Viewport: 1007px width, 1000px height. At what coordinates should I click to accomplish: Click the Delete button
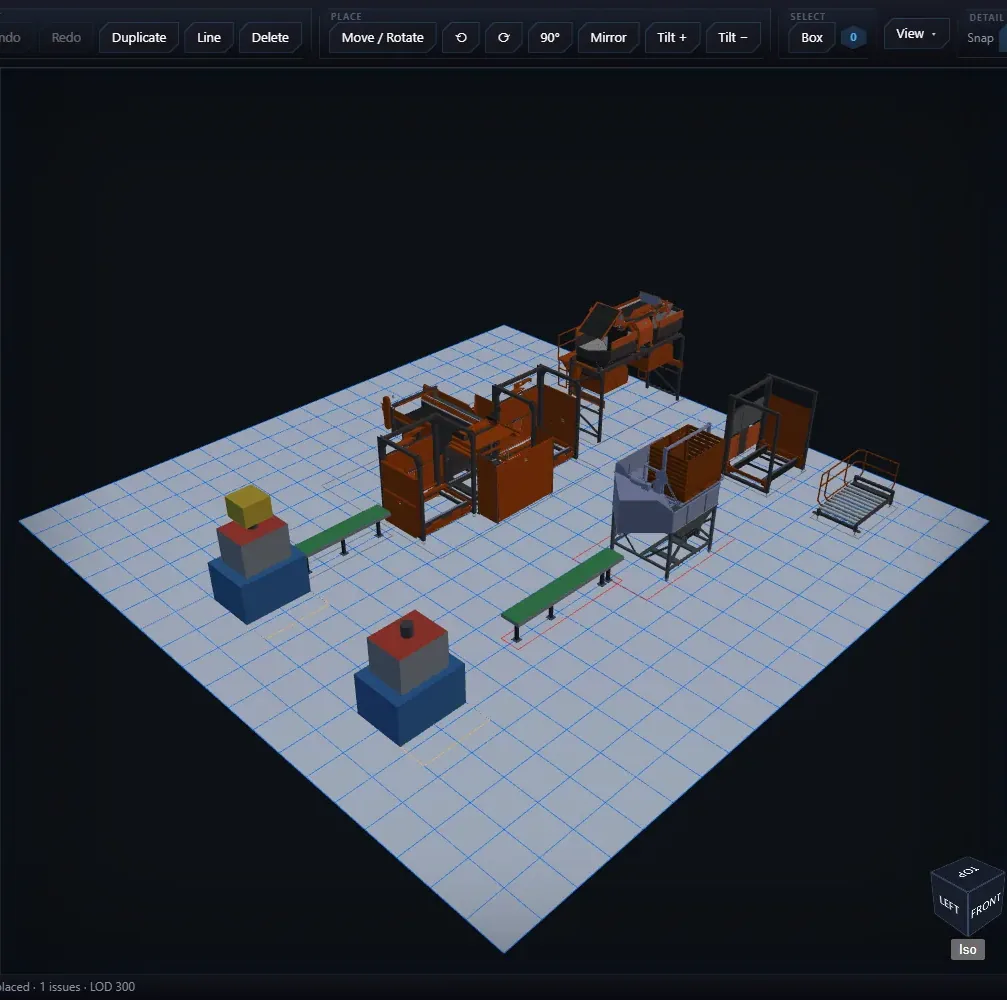point(270,37)
